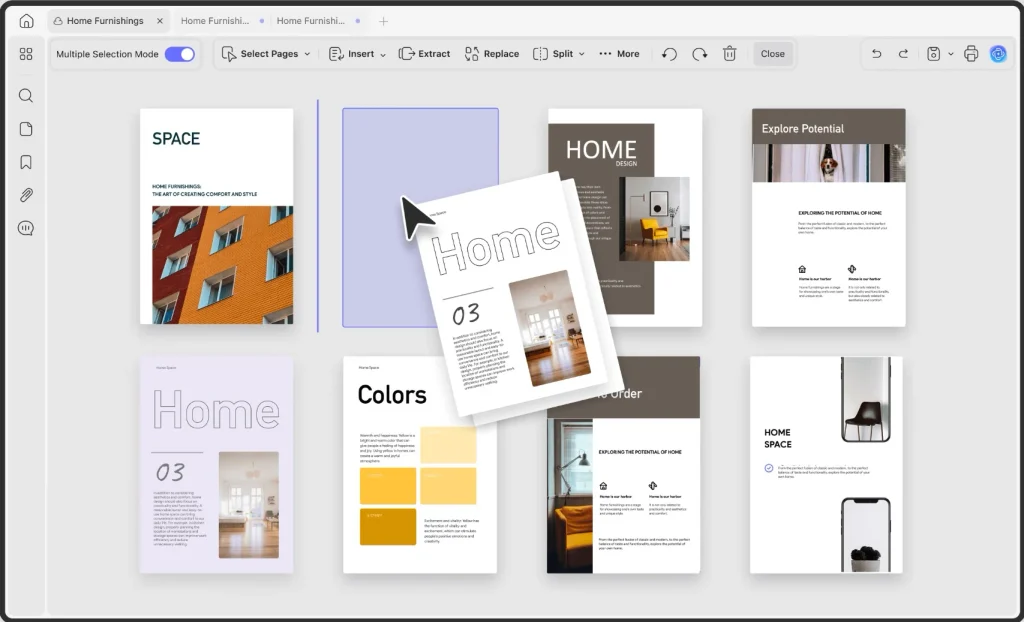Viewport: 1024px width, 622px height.
Task: Click the Extract button
Action: click(424, 54)
